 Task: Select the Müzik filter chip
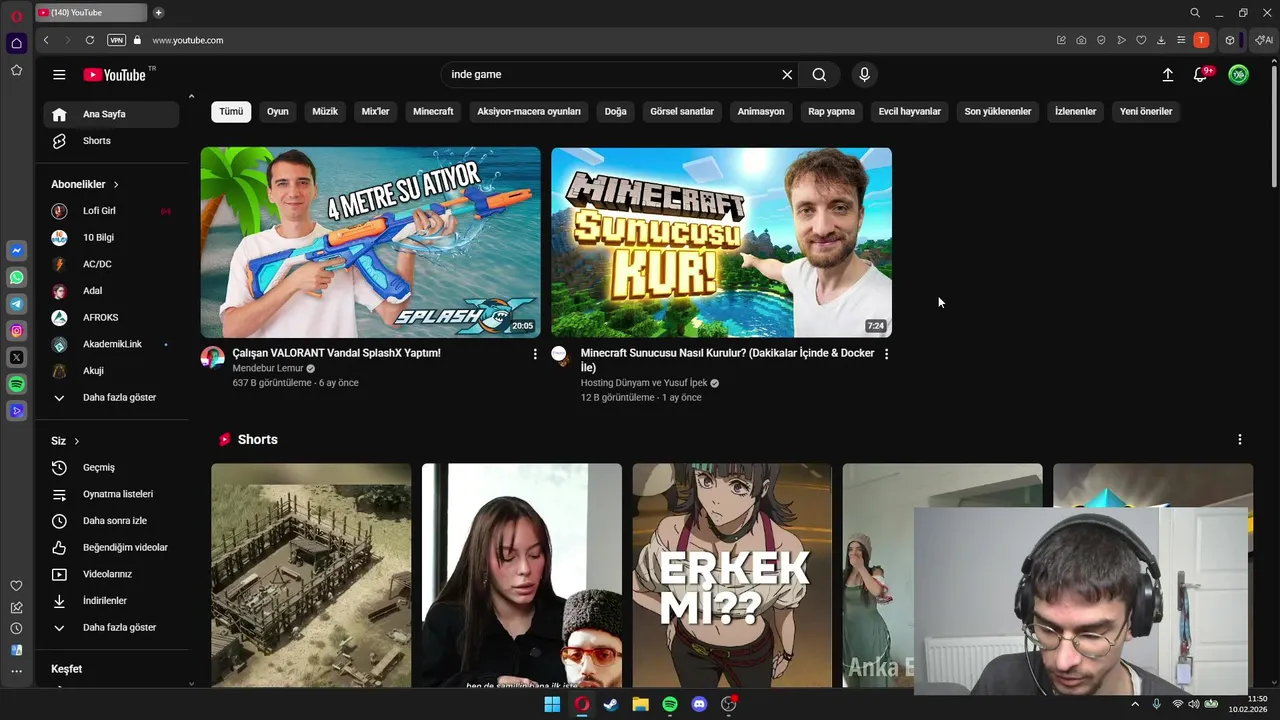[x=325, y=112]
